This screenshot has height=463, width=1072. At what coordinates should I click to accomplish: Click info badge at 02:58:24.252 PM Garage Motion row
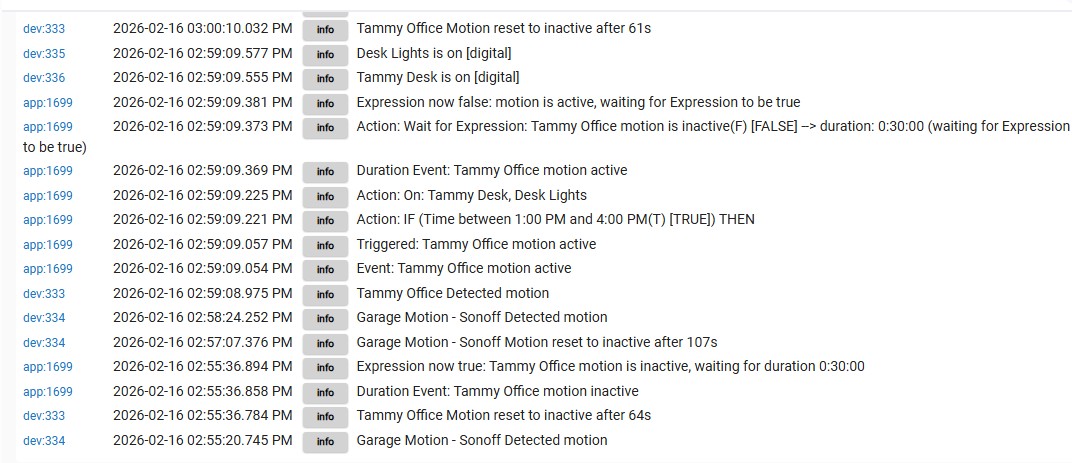pos(325,318)
